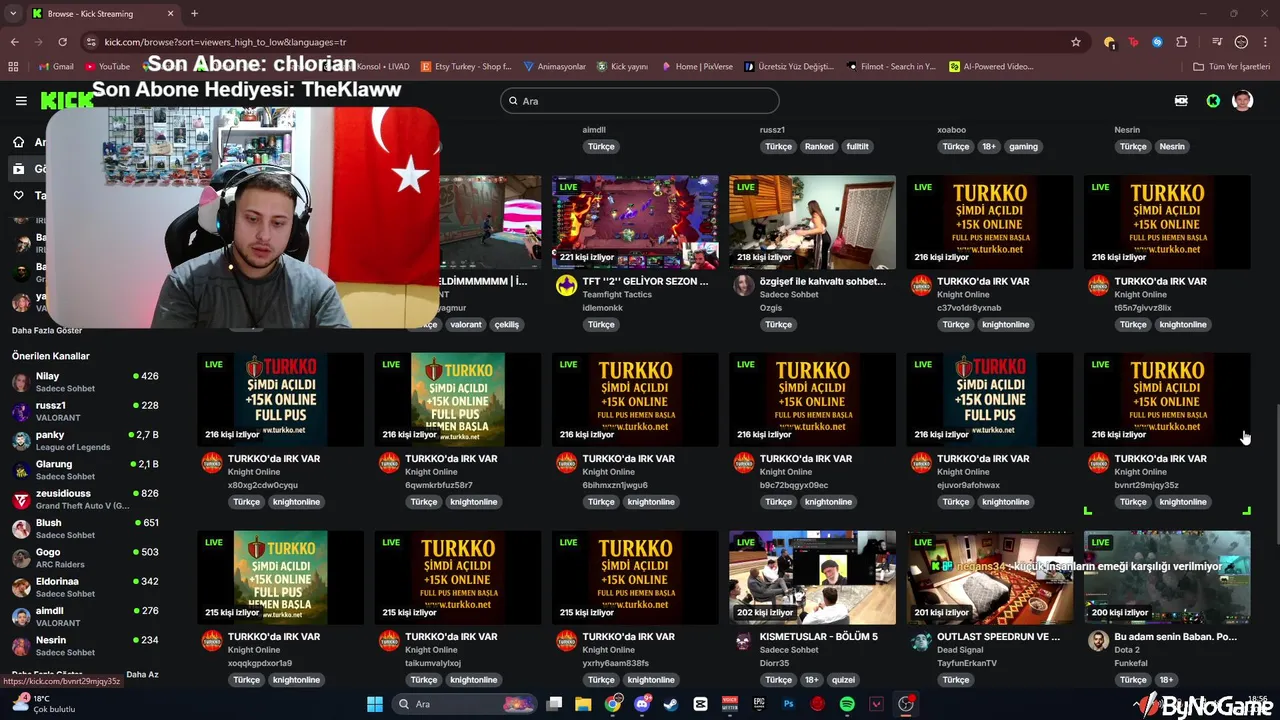Viewport: 1280px width, 720px height.
Task: Open the profile avatar menu on Kick
Action: (1242, 101)
